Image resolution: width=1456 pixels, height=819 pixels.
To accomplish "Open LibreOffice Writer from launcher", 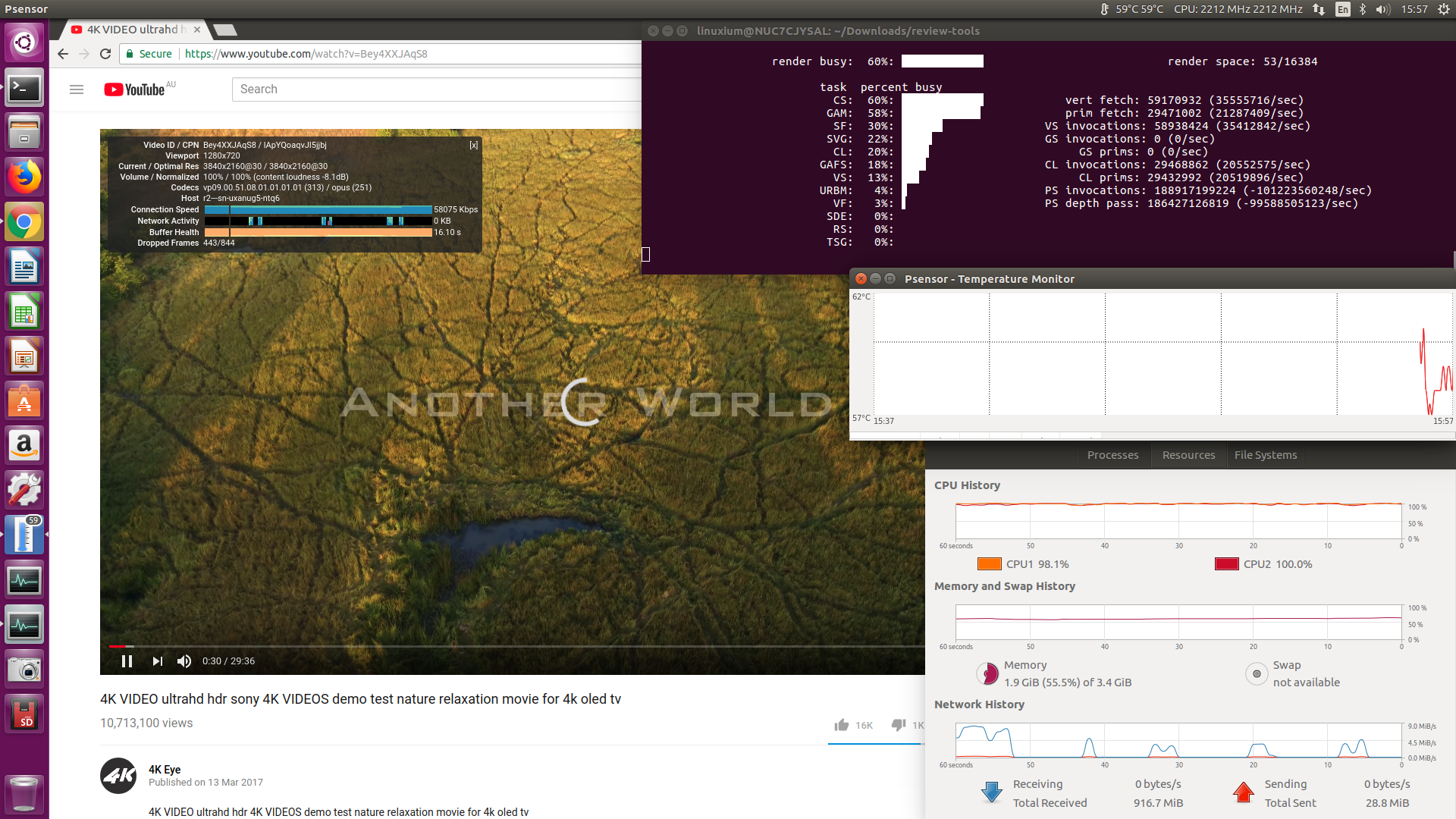I will (24, 267).
